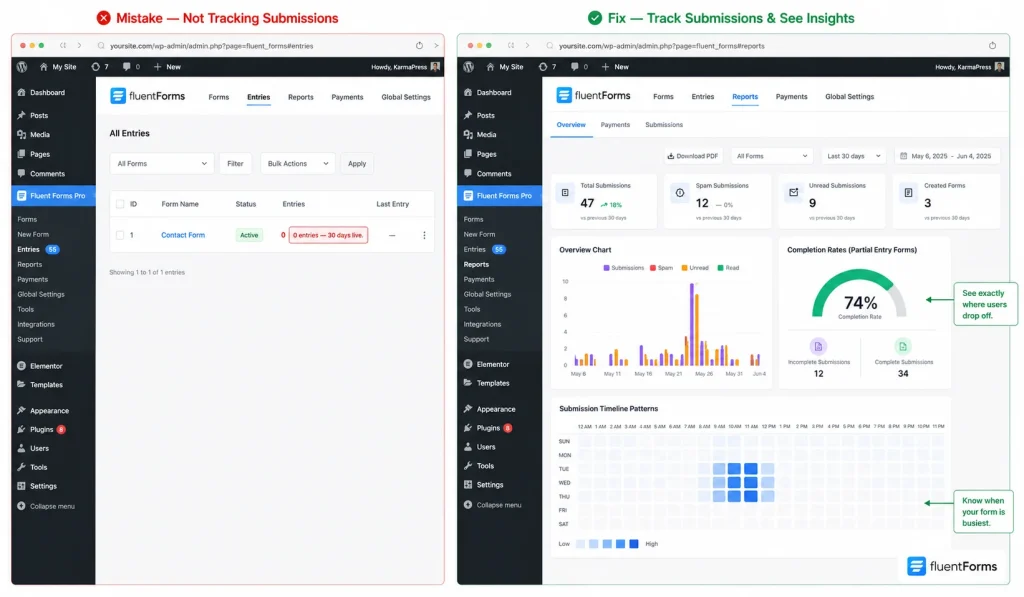The width and height of the screenshot is (1024, 597).
Task: Open the Bulk Actions dropdown
Action: (298, 163)
